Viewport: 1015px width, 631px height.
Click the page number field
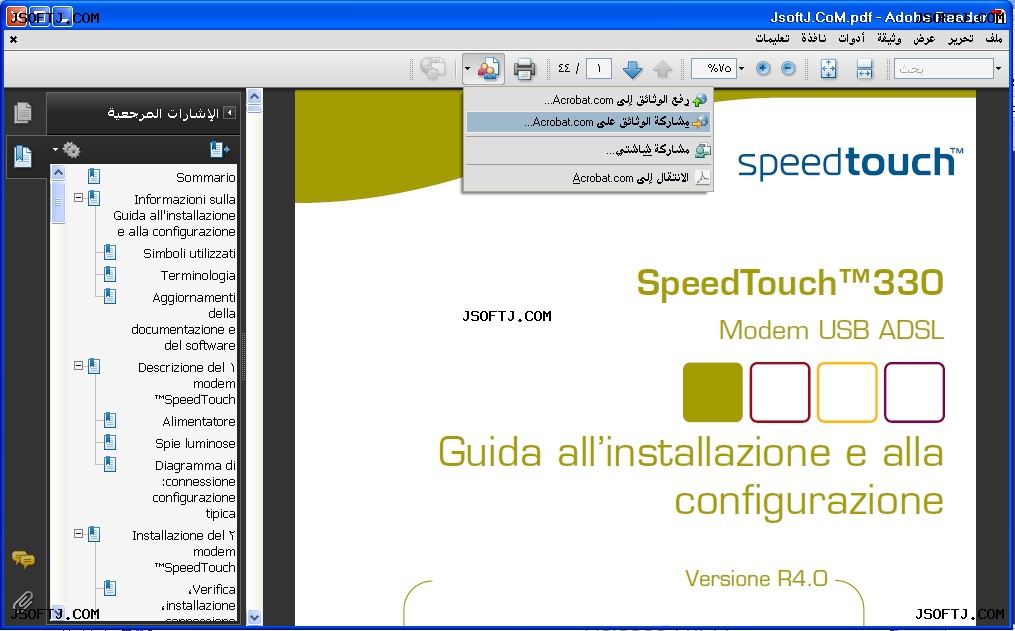coord(599,68)
